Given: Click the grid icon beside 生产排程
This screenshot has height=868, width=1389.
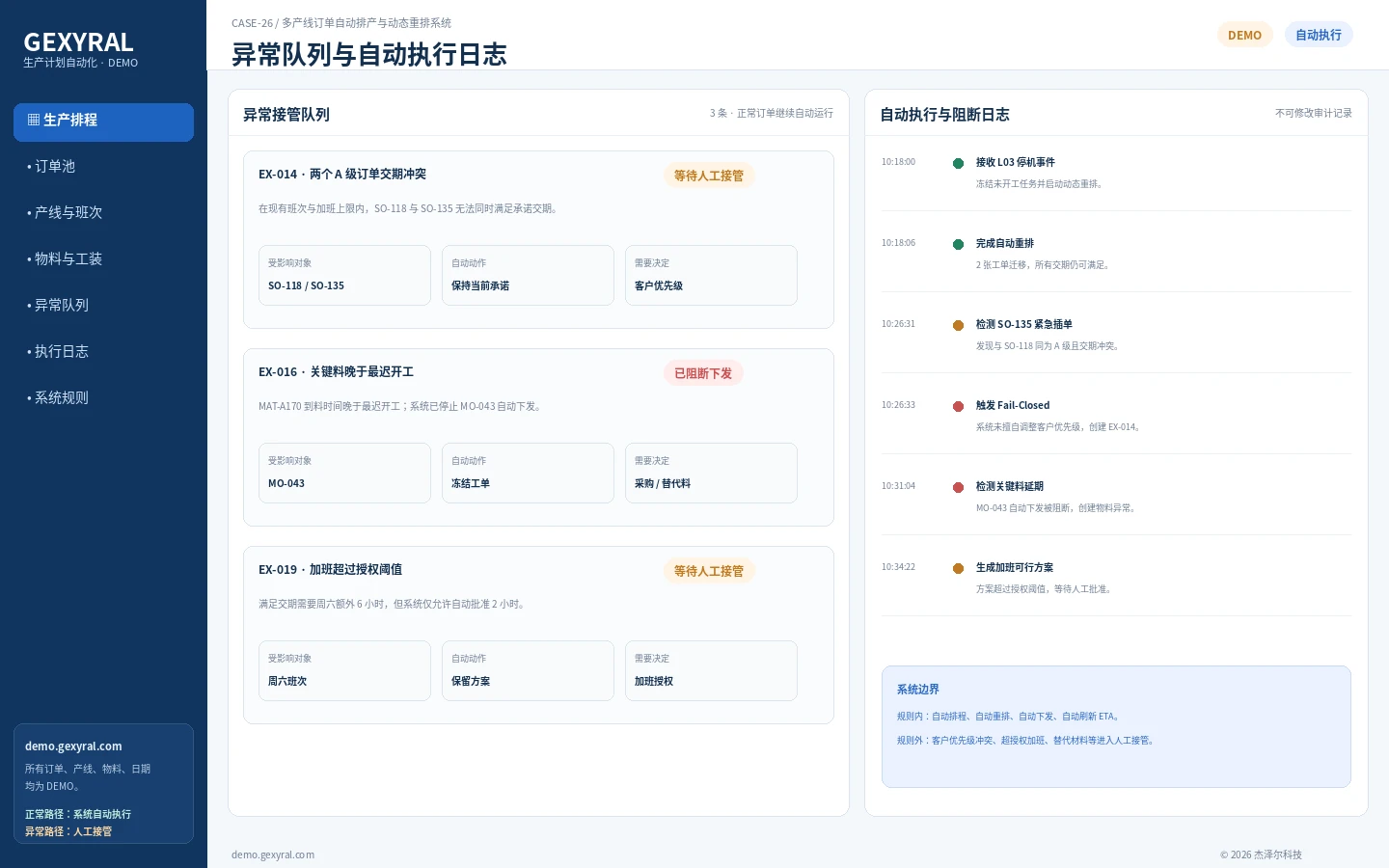Looking at the screenshot, I should tap(34, 121).
